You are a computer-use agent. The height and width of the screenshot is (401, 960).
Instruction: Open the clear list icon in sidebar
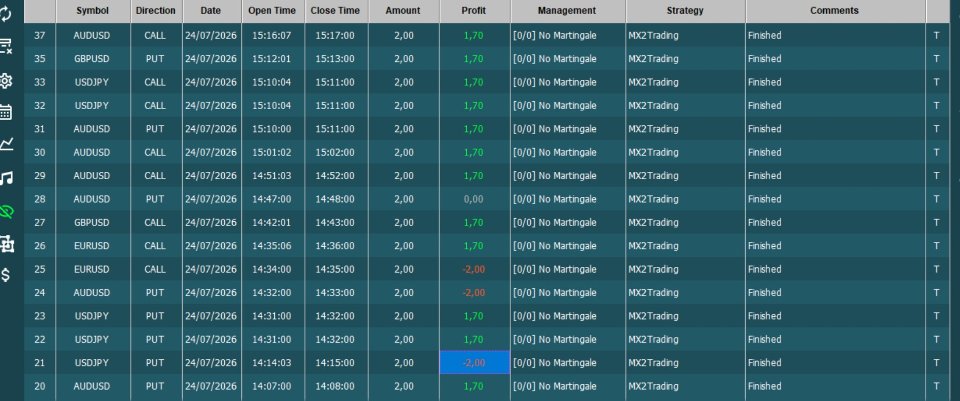click(x=6, y=46)
